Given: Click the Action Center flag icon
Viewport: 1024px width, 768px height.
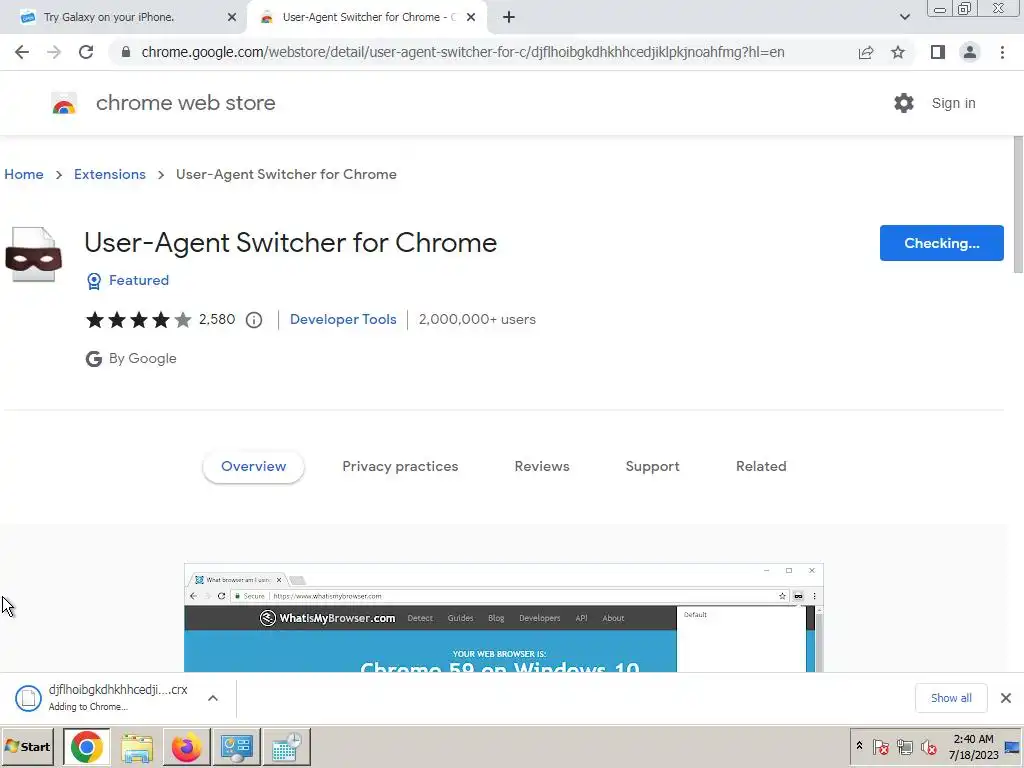Looking at the screenshot, I should pos(880,746).
